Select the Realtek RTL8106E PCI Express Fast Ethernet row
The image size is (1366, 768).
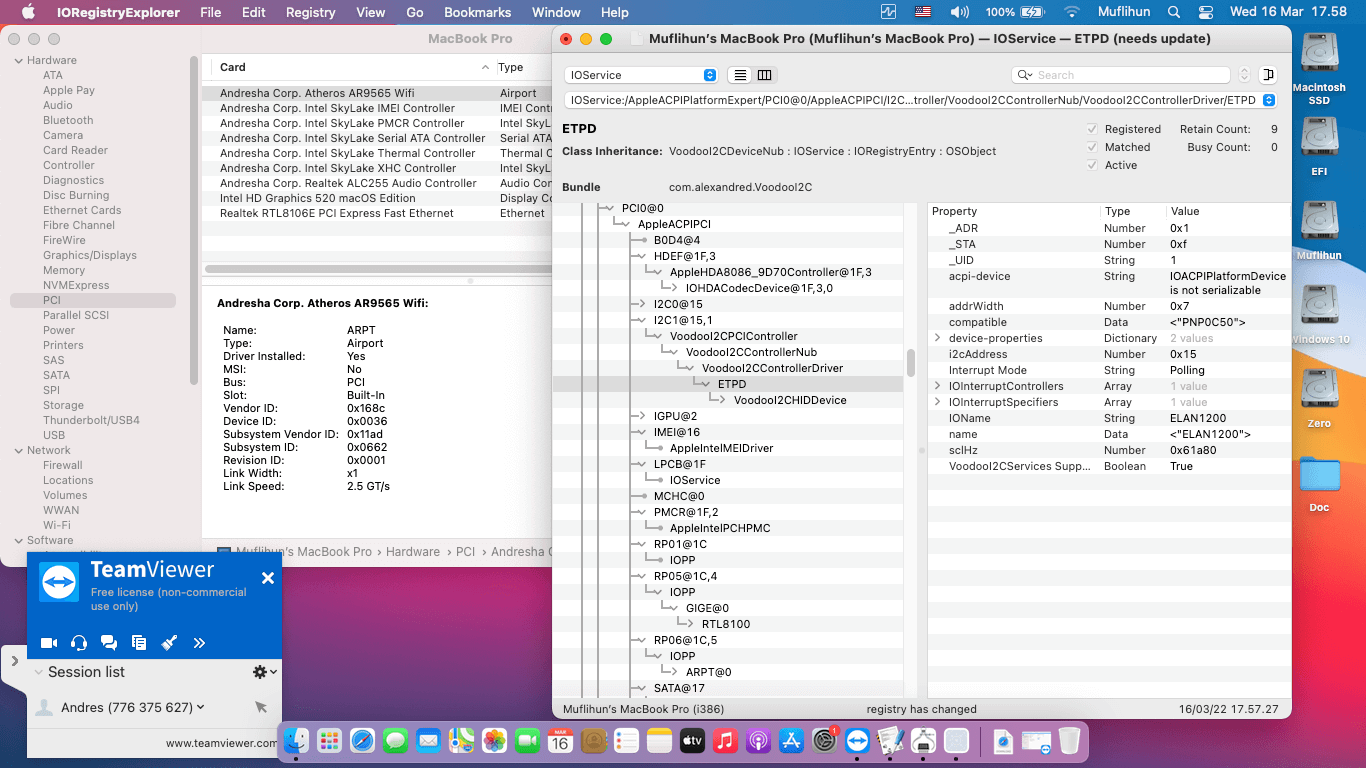378,213
